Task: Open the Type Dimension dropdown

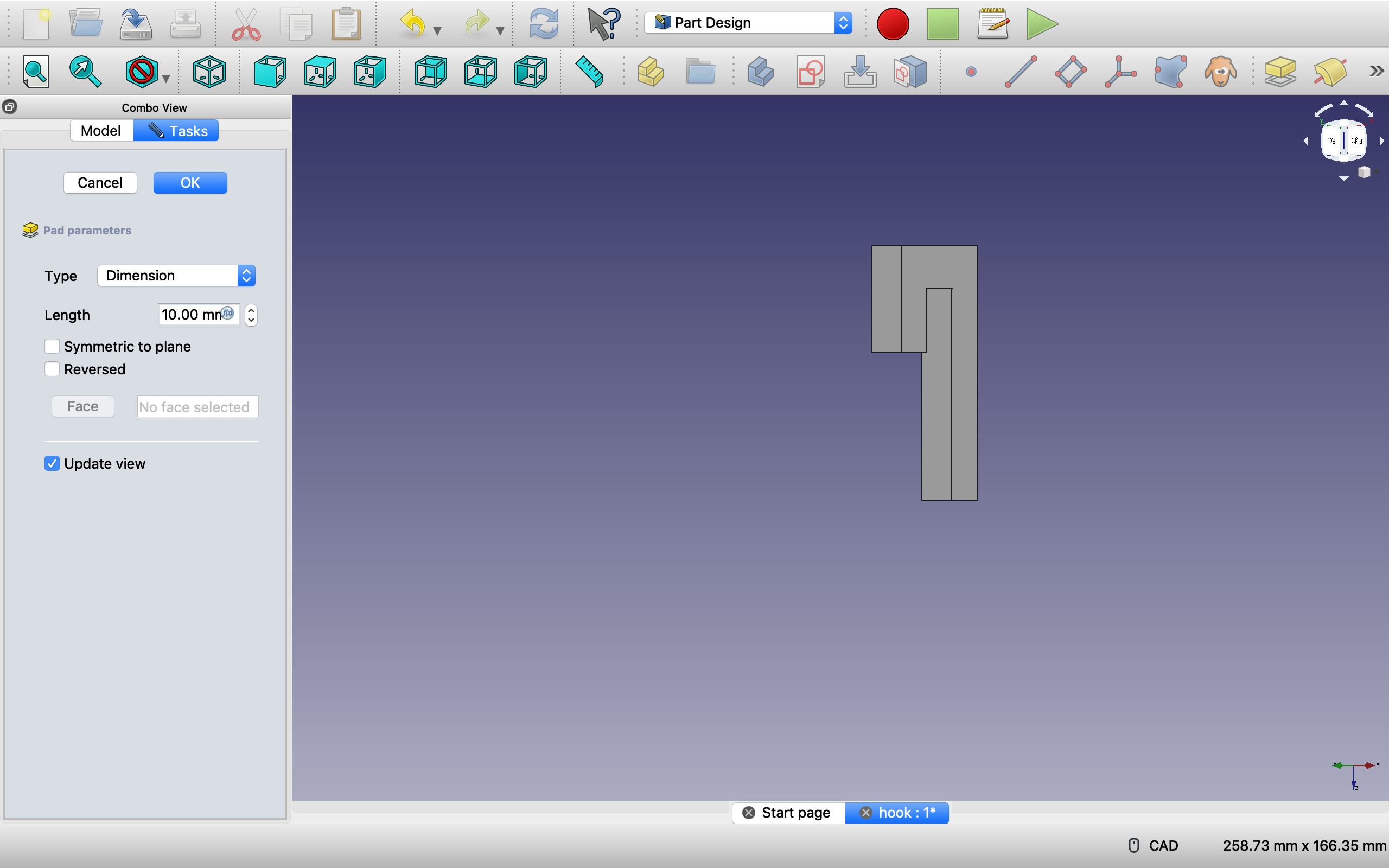Action: (x=176, y=276)
